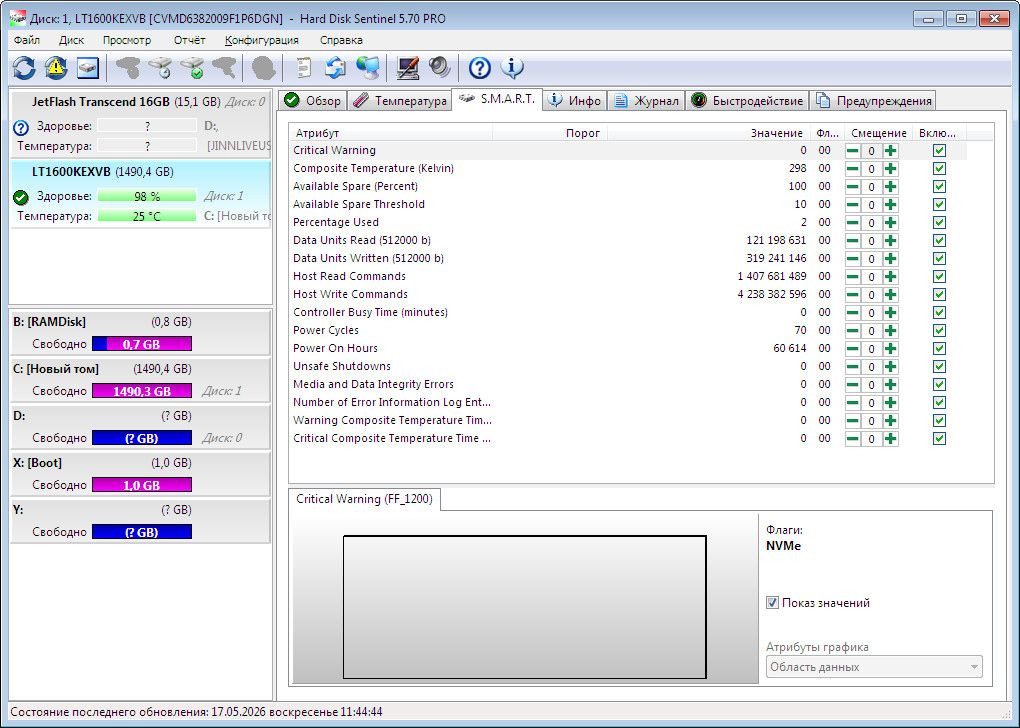Click the speaker sound toolbar icon
The width and height of the screenshot is (1020, 728).
pyautogui.click(x=440, y=68)
